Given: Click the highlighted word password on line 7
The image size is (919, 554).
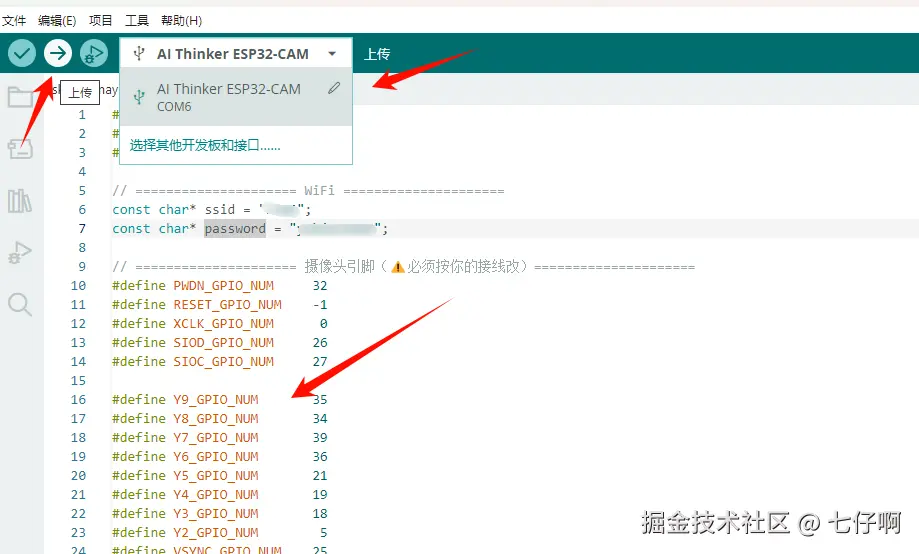Looking at the screenshot, I should pos(235,229).
